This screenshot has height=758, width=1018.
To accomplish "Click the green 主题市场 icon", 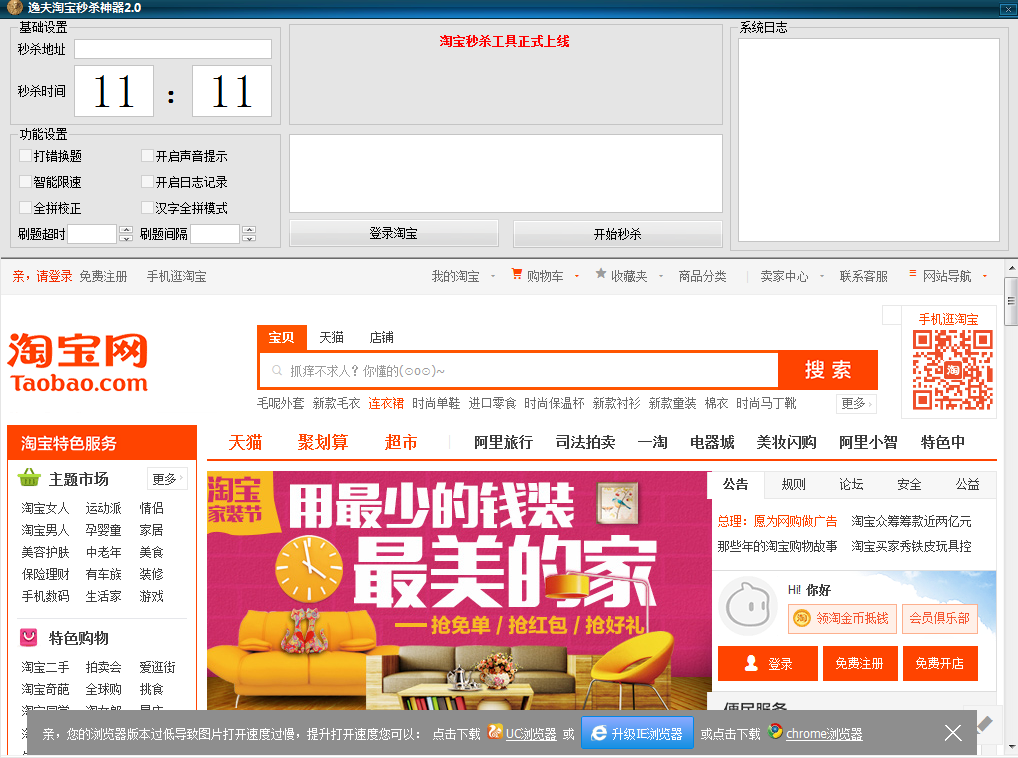I will pyautogui.click(x=27, y=478).
